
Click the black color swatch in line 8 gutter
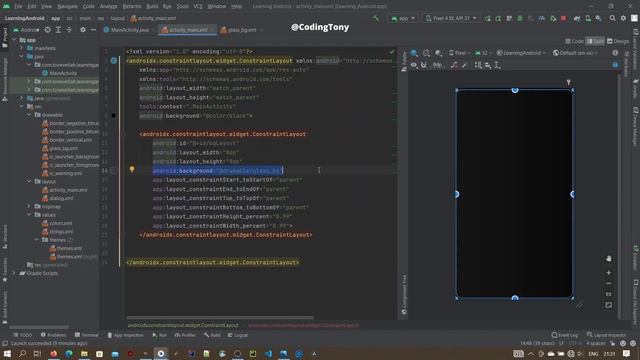click(x=113, y=116)
